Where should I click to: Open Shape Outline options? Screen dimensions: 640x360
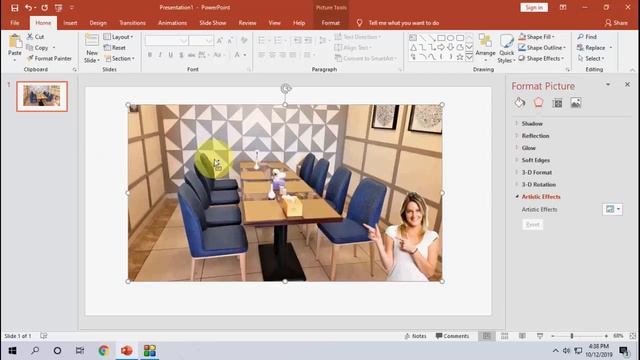542,48
